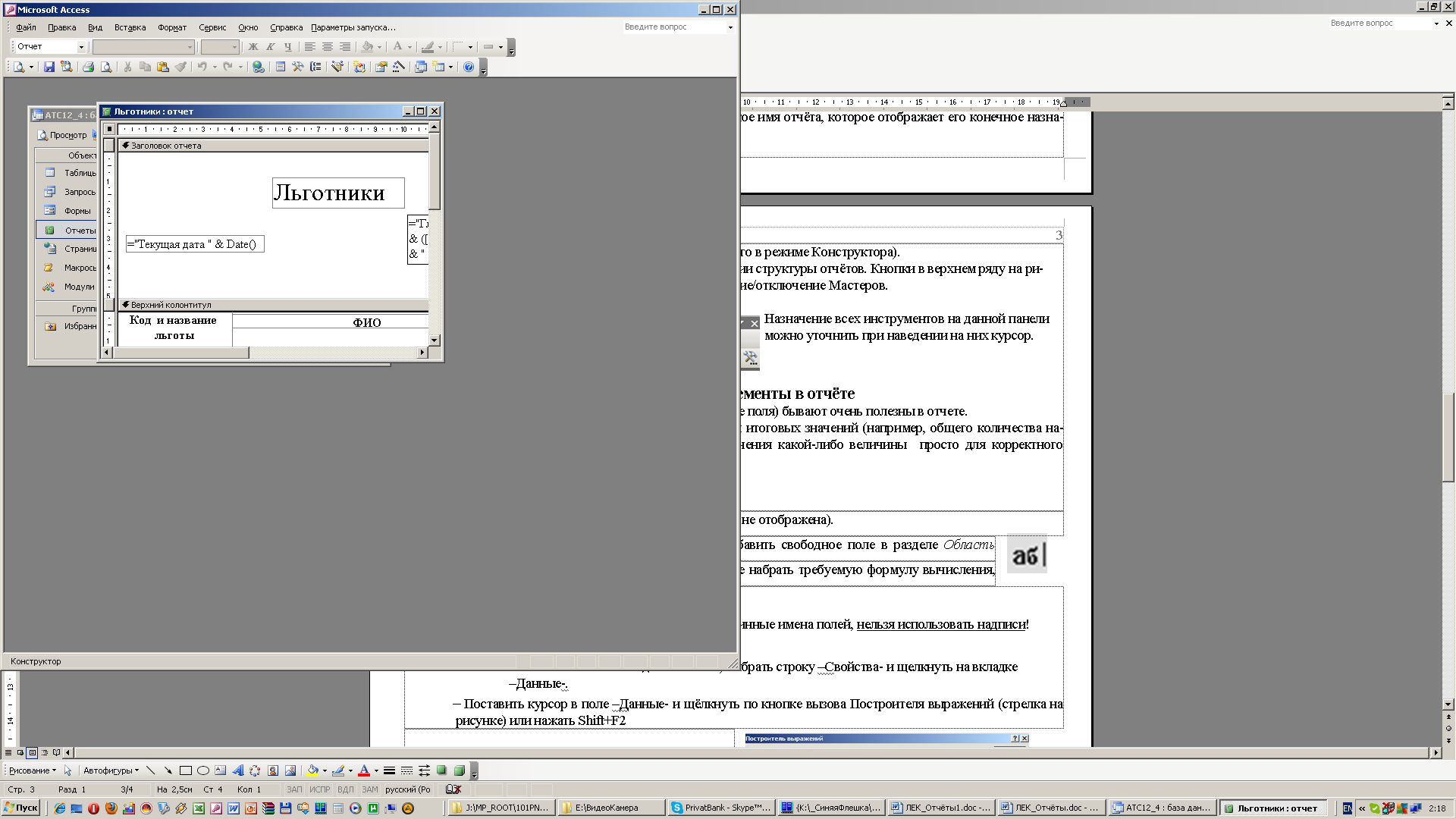Click the Paste clipboard icon
Viewport: 1456px width, 819px height.
(162, 67)
